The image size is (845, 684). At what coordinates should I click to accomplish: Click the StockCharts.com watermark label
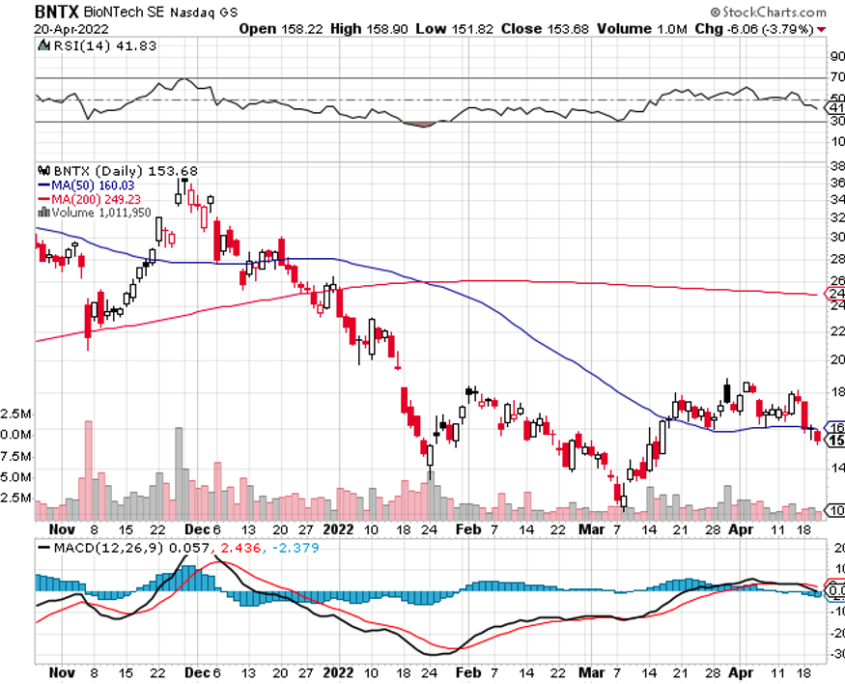coord(768,12)
